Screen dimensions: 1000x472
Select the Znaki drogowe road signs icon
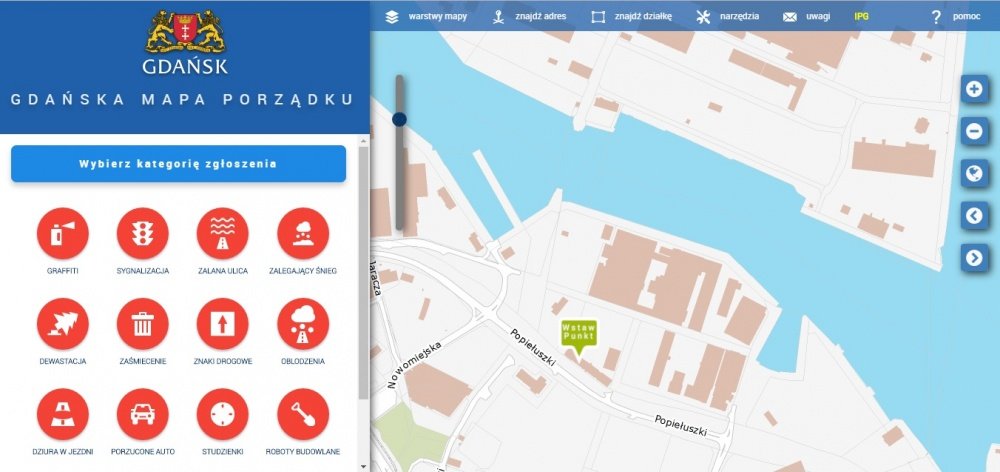pos(222,324)
